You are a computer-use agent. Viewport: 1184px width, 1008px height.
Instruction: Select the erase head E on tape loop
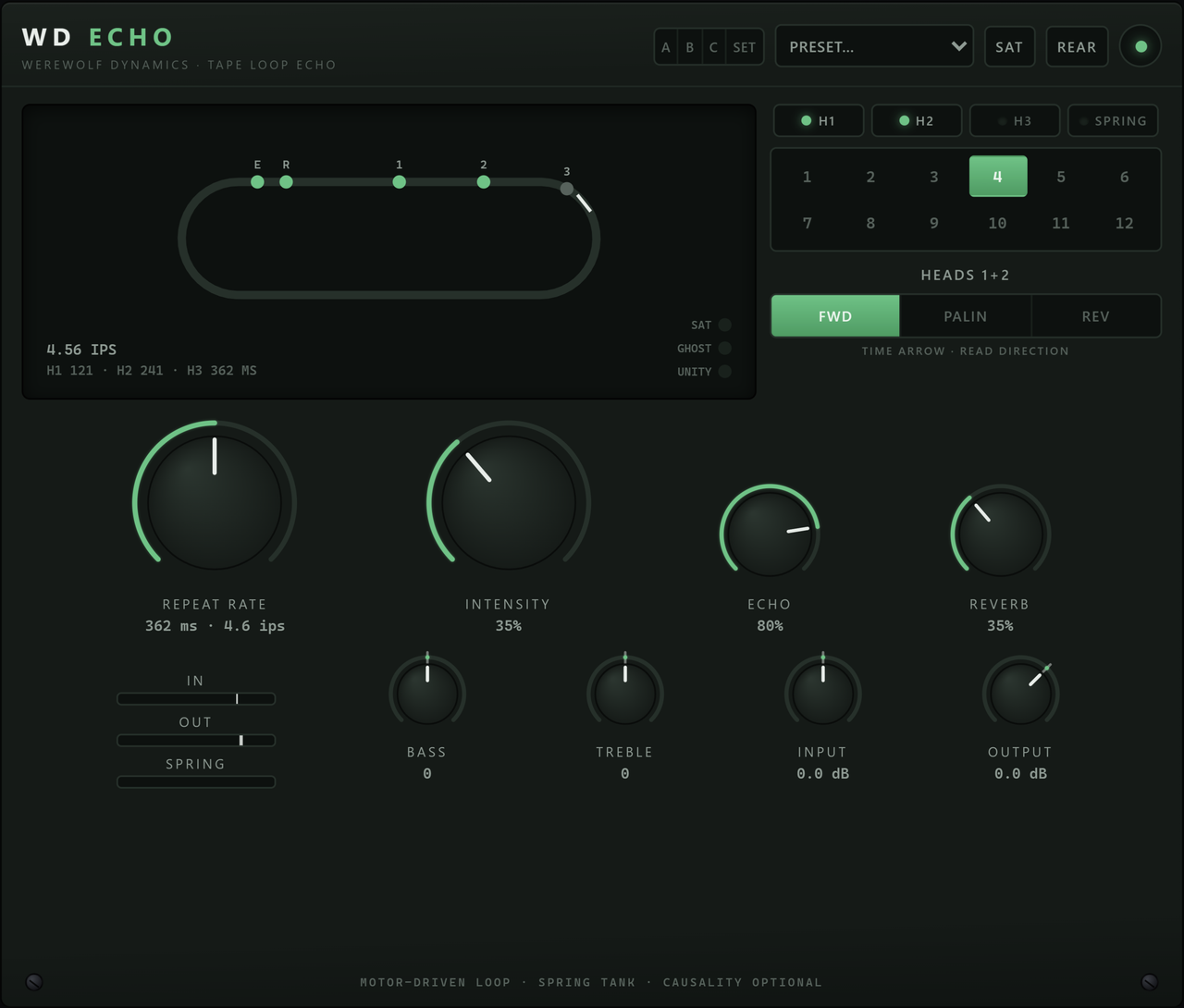coord(257,182)
